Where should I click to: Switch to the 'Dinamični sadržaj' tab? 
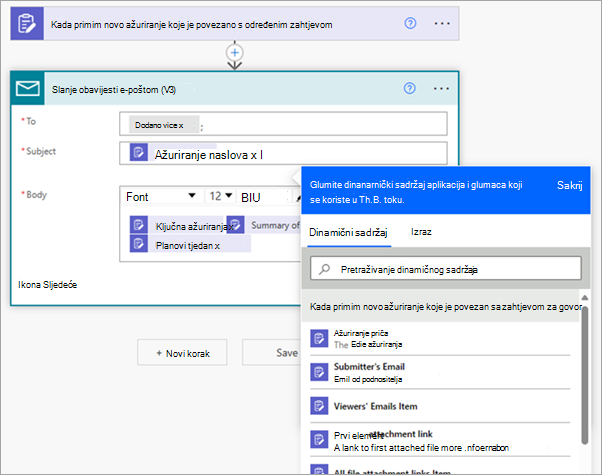click(x=348, y=232)
